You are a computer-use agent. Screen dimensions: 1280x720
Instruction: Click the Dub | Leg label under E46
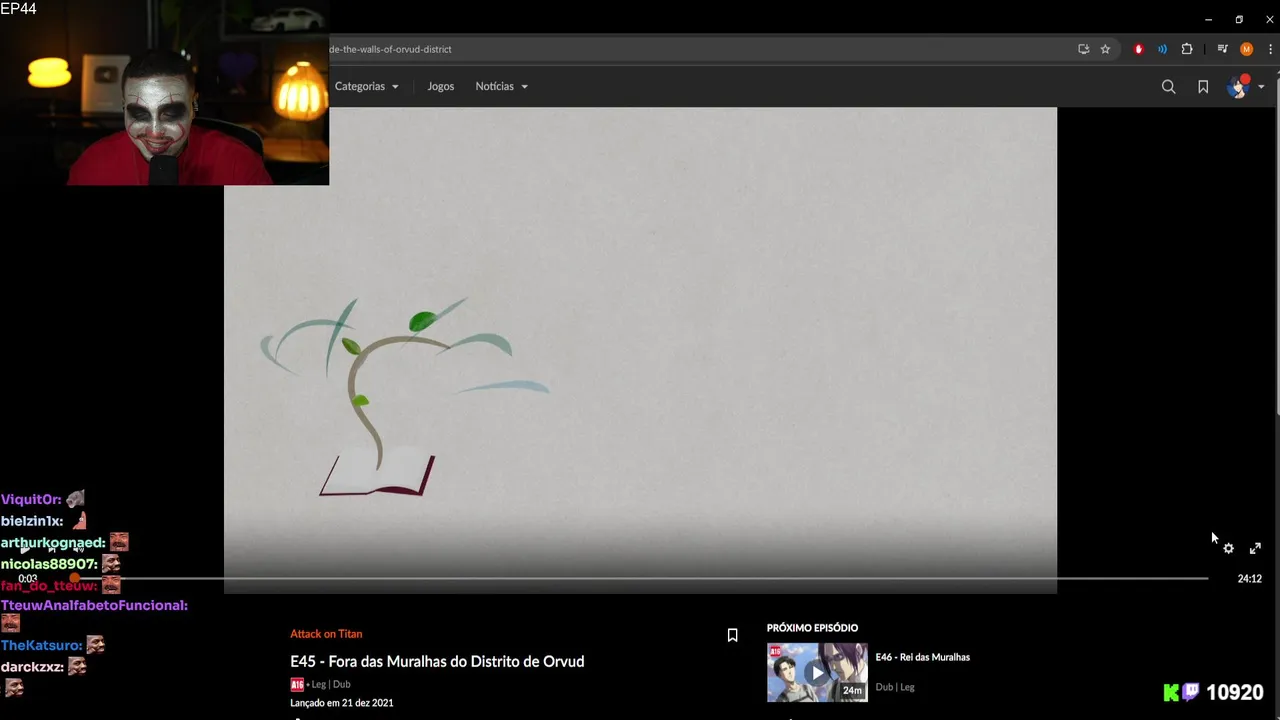(x=895, y=687)
